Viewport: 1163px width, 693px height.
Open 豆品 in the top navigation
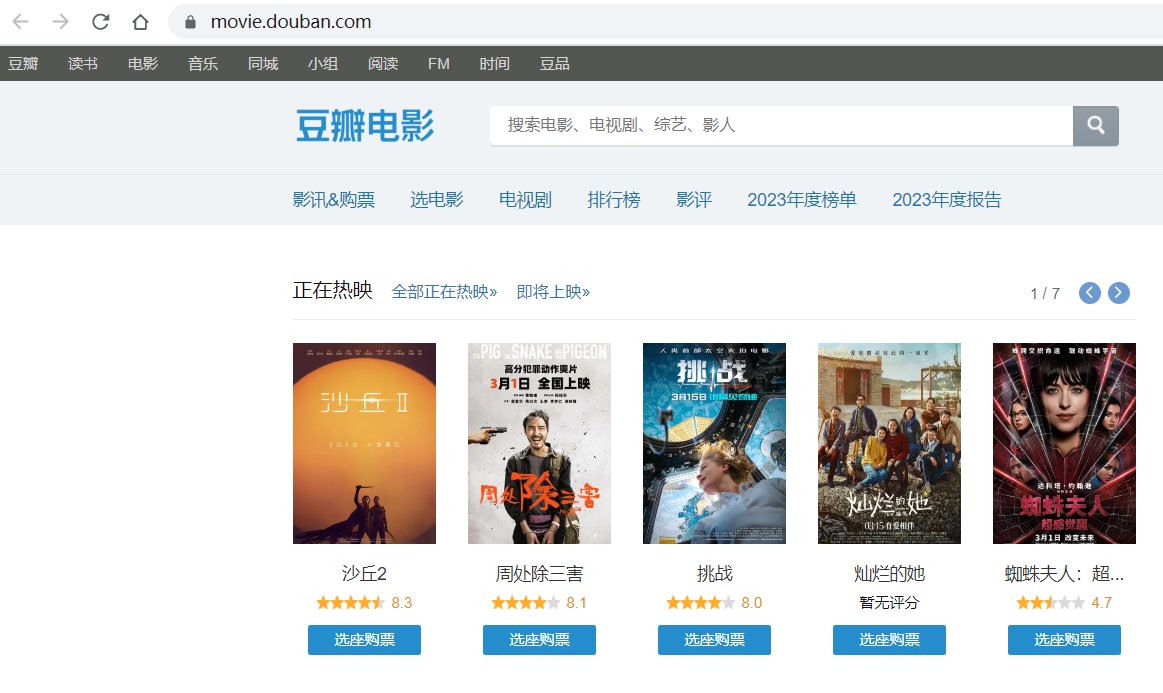click(x=555, y=64)
